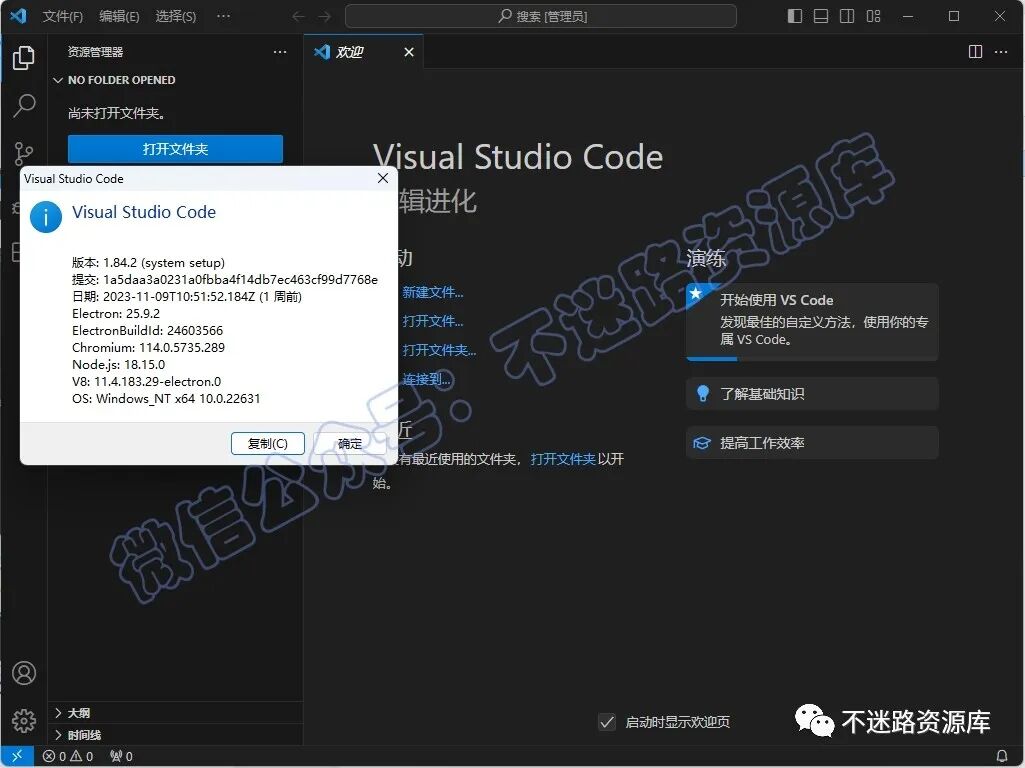Click the Open File (打开文件...) link
1025x768 pixels.
coord(433,321)
